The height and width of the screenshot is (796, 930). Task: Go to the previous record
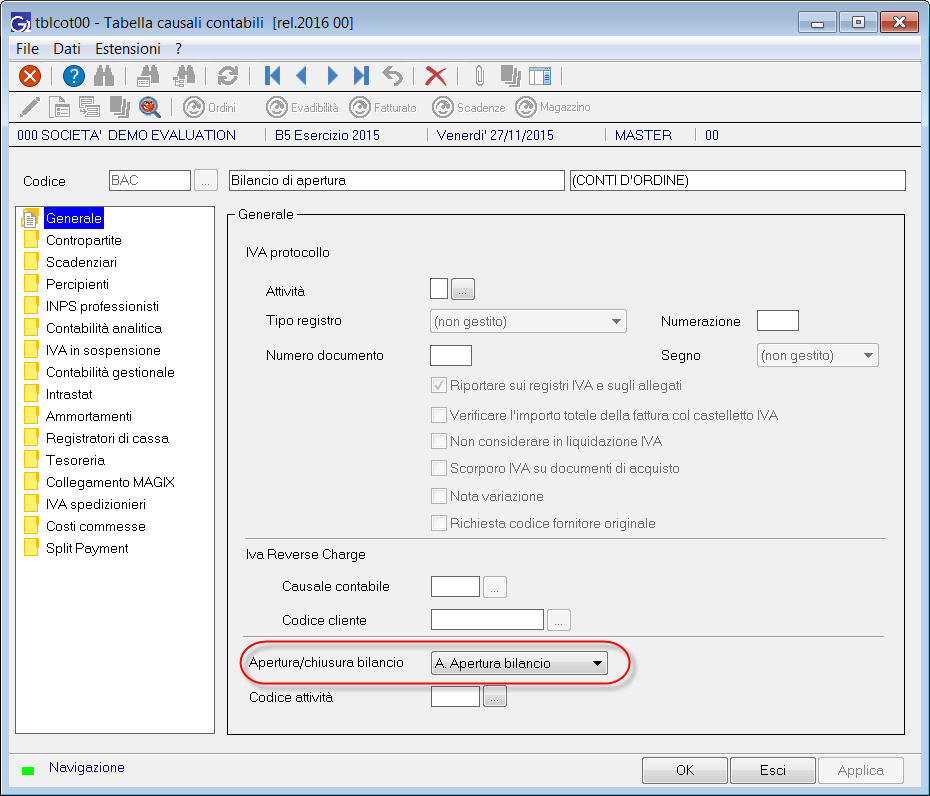pos(301,76)
